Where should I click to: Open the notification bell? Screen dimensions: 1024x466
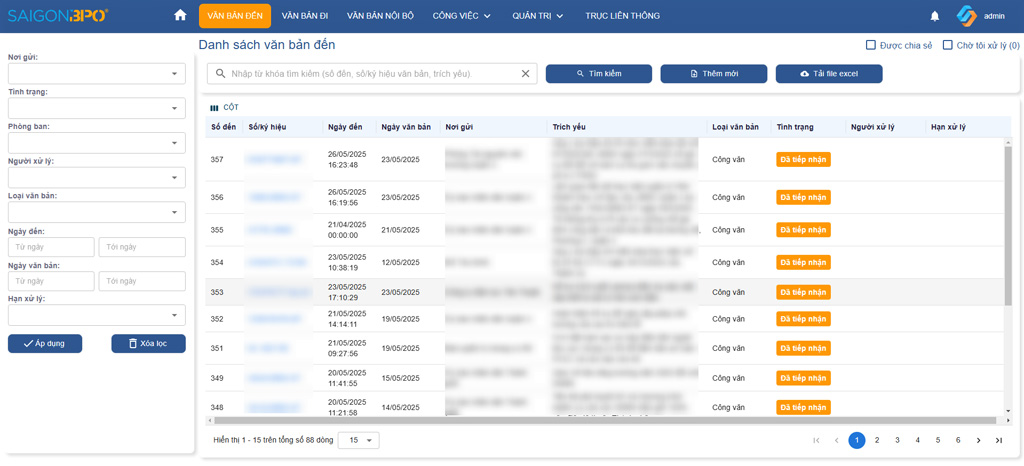[x=935, y=16]
